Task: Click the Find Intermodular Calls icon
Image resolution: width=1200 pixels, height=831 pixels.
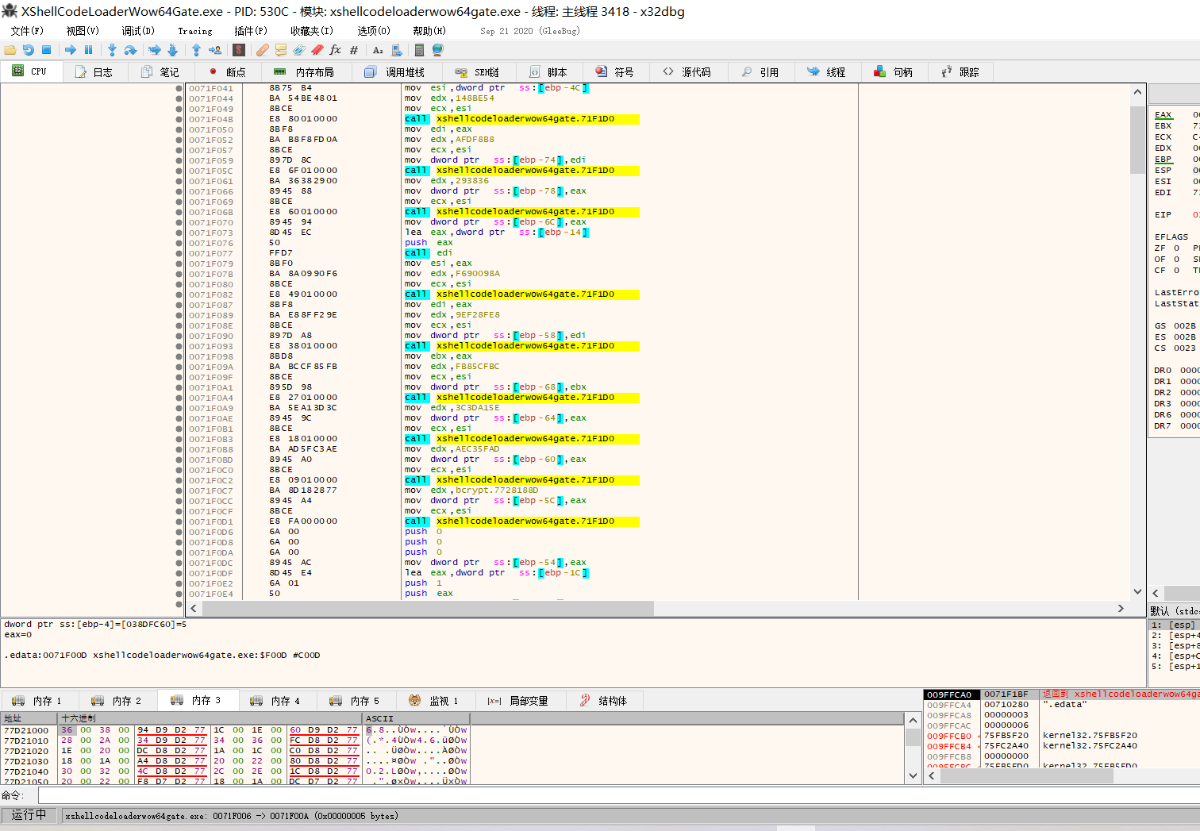Action: 397,50
